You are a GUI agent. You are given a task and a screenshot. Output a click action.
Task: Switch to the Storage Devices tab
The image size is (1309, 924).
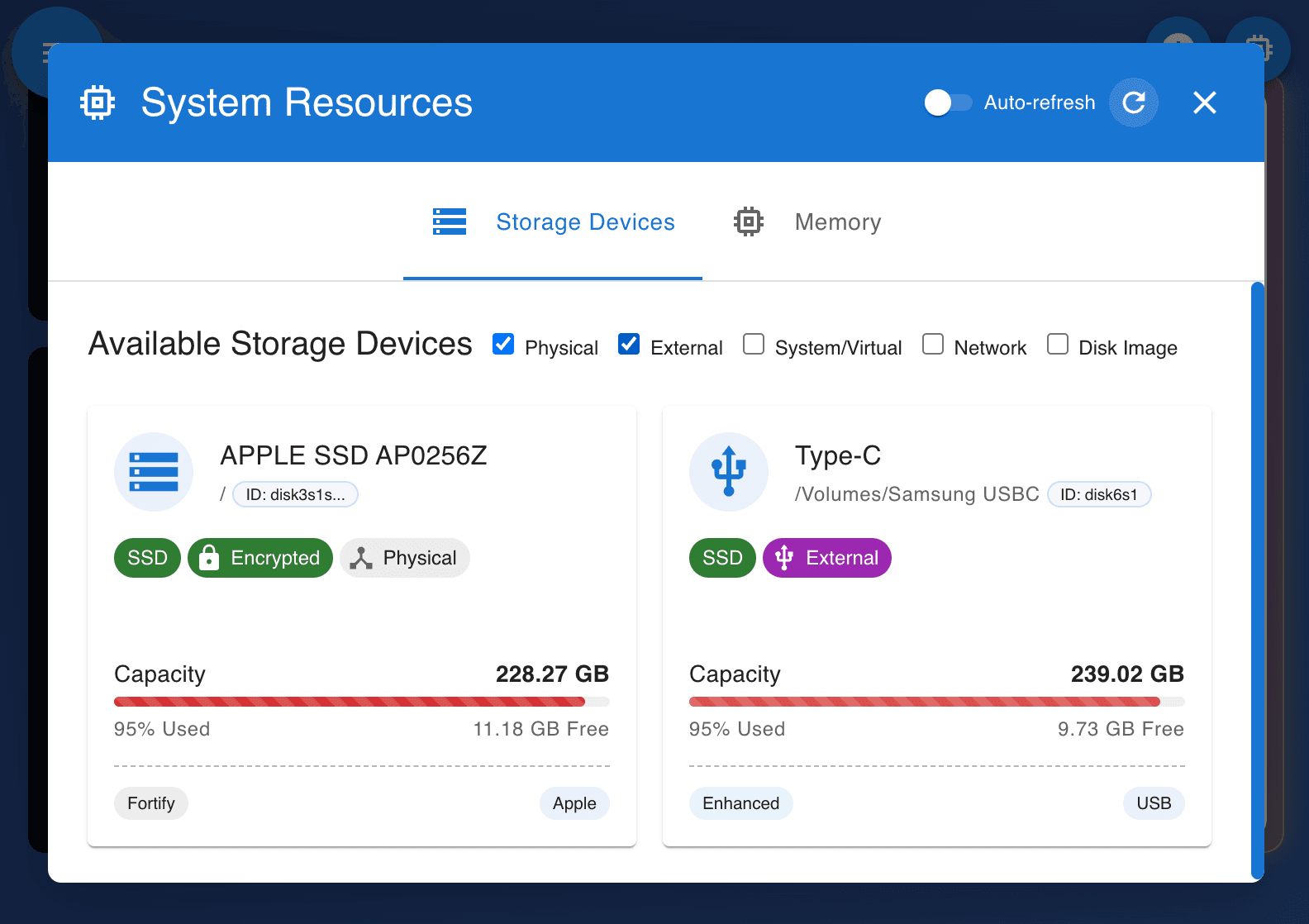(553, 221)
